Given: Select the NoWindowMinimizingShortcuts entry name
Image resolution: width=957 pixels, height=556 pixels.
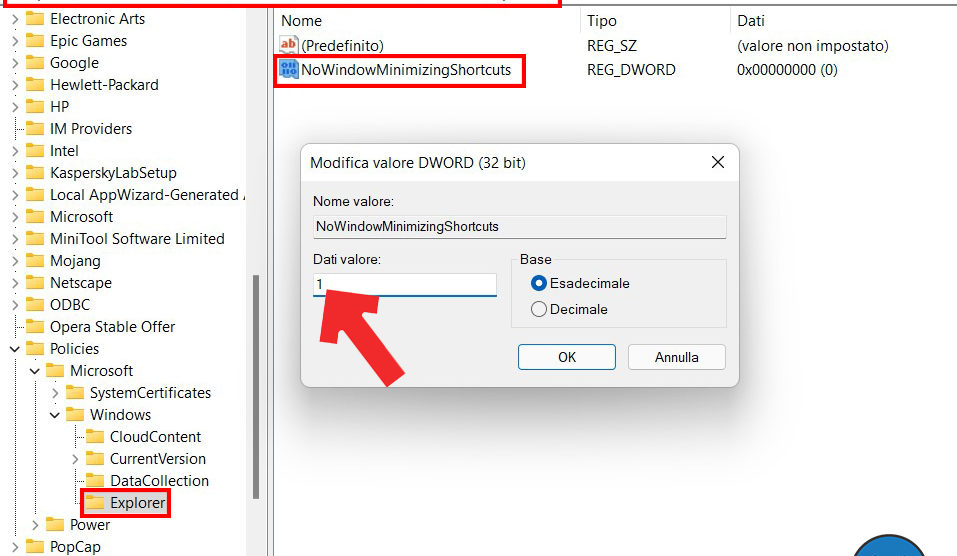Looking at the screenshot, I should coord(406,70).
